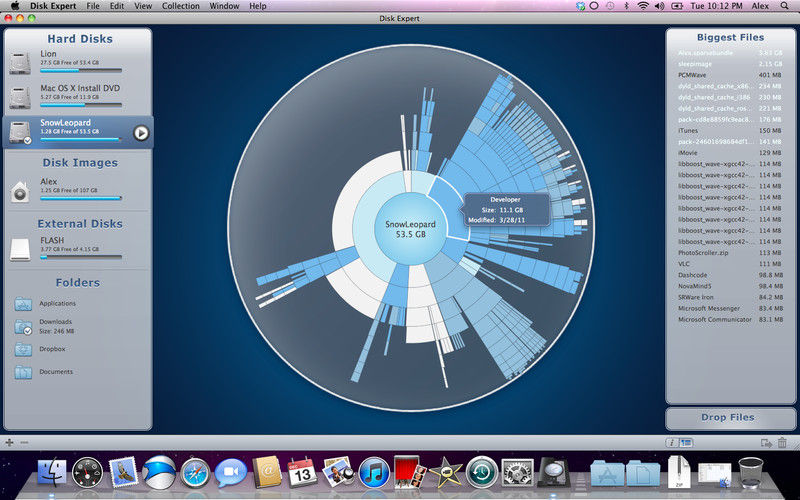Open the Applications folder icon
800x500 pixels.
click(x=23, y=304)
